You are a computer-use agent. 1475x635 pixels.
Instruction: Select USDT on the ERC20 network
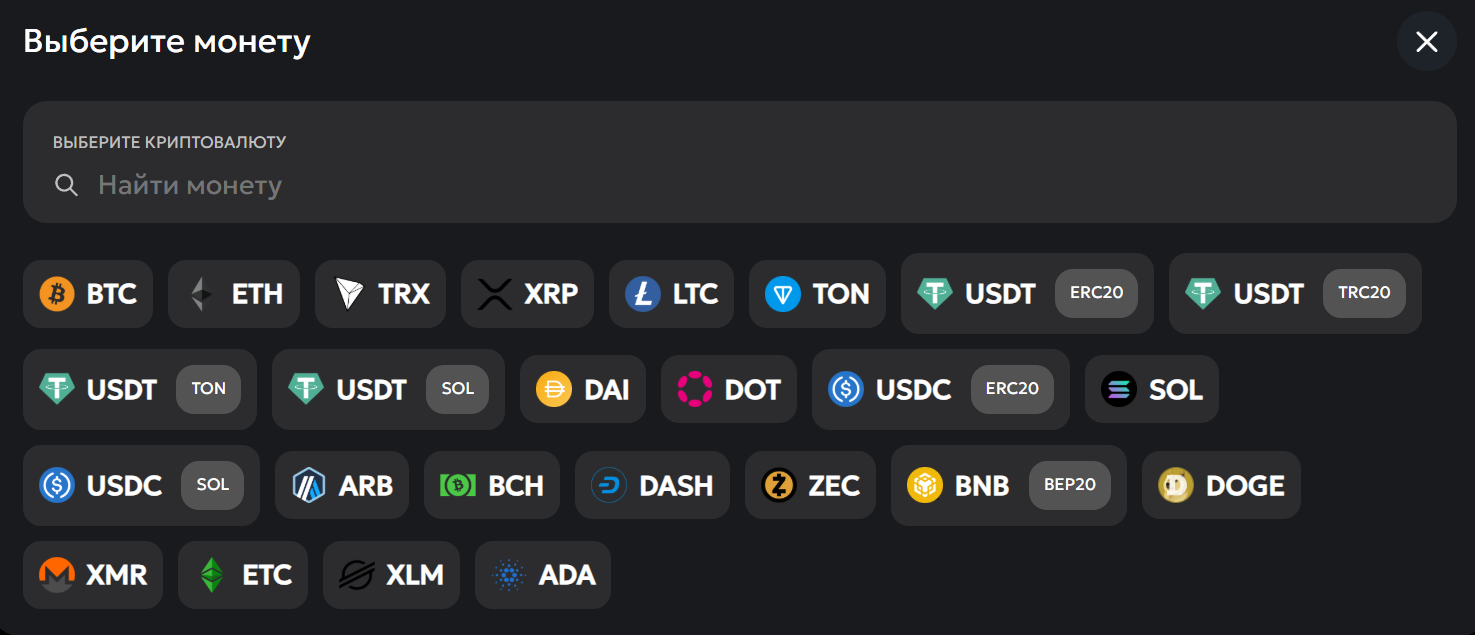(1026, 294)
